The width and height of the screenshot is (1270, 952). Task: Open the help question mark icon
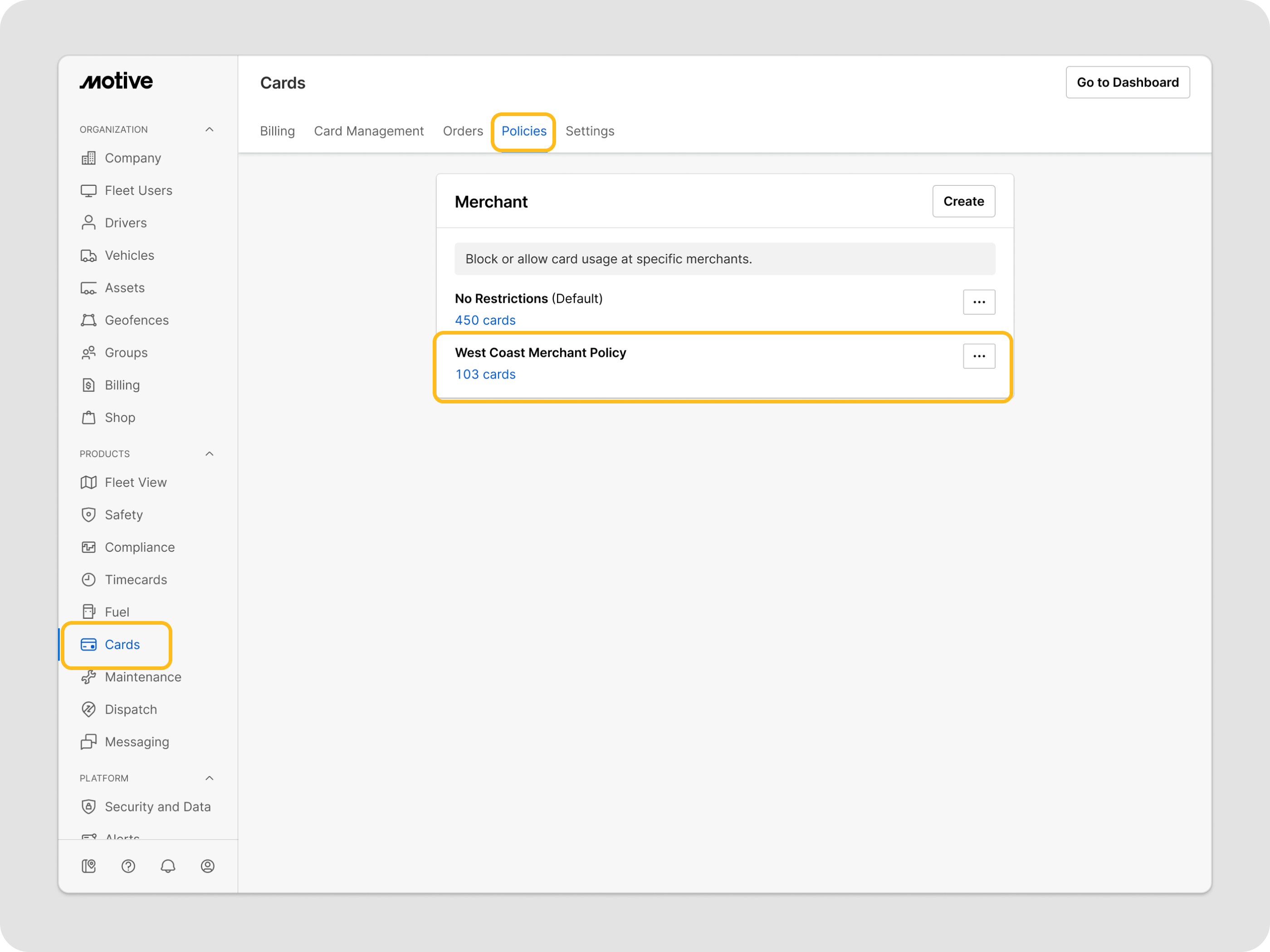coord(128,866)
